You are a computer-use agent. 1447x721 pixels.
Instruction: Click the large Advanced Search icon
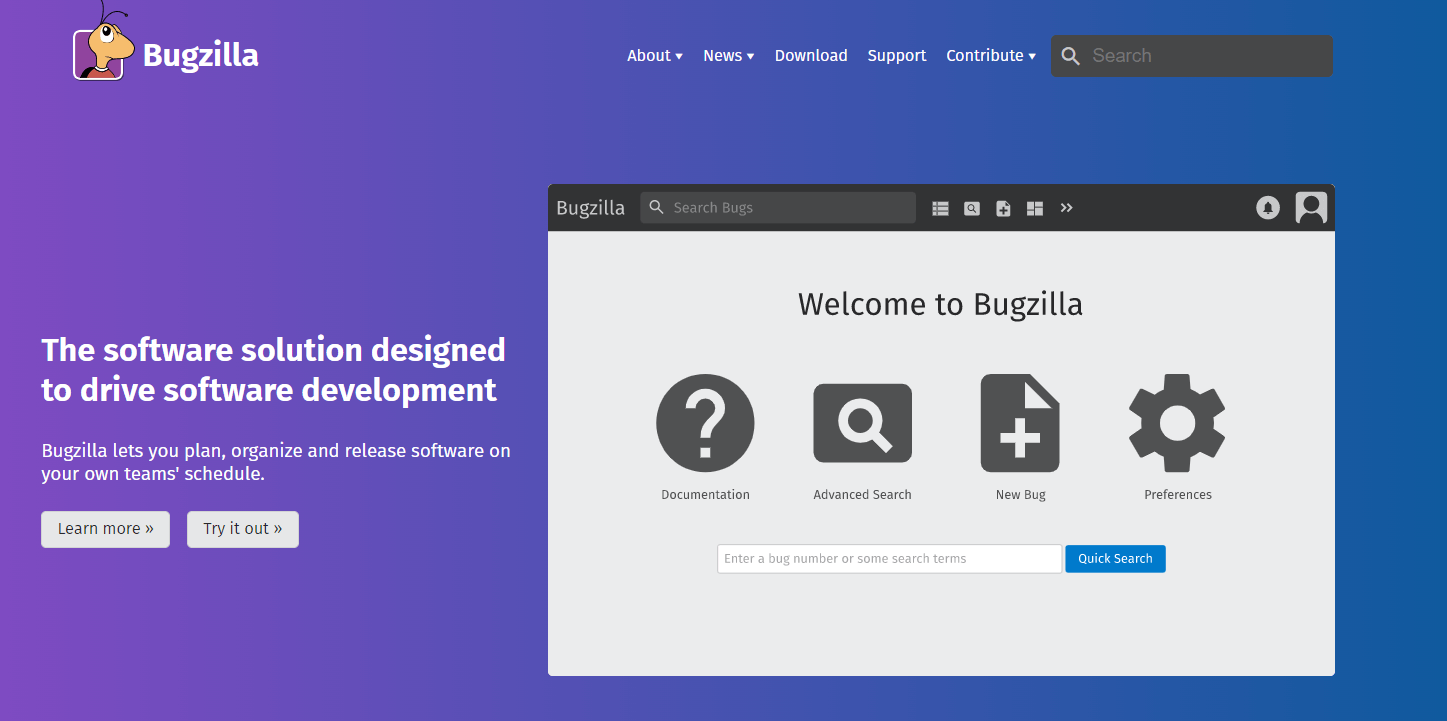point(863,423)
